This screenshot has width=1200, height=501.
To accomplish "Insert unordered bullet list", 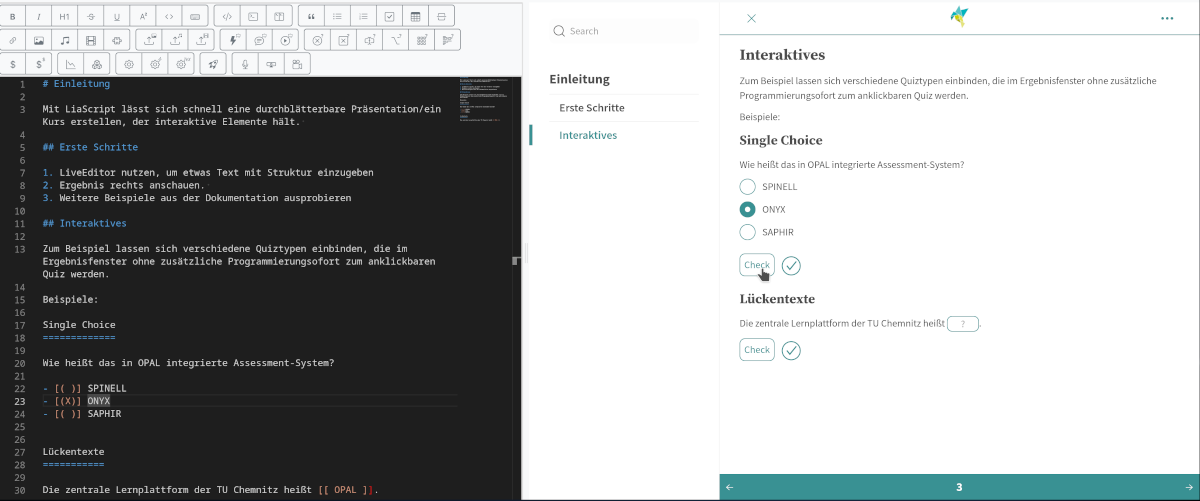I will point(339,17).
